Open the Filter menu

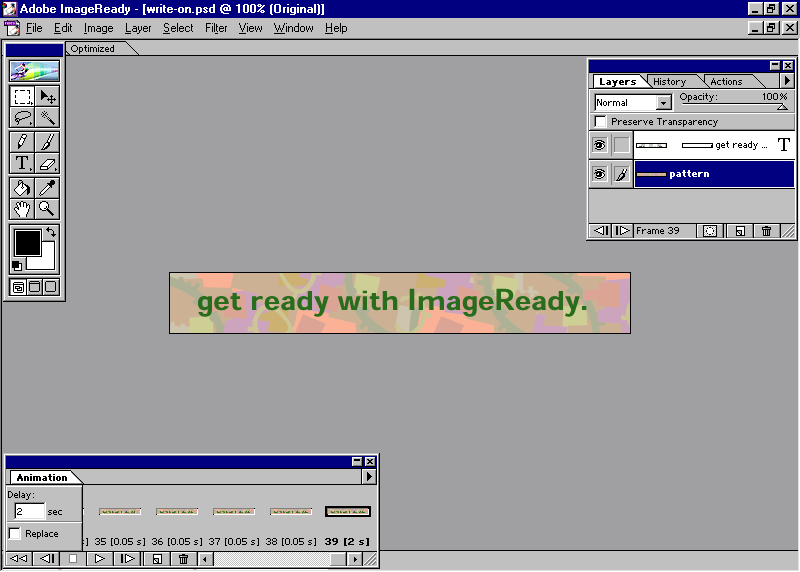pos(216,28)
